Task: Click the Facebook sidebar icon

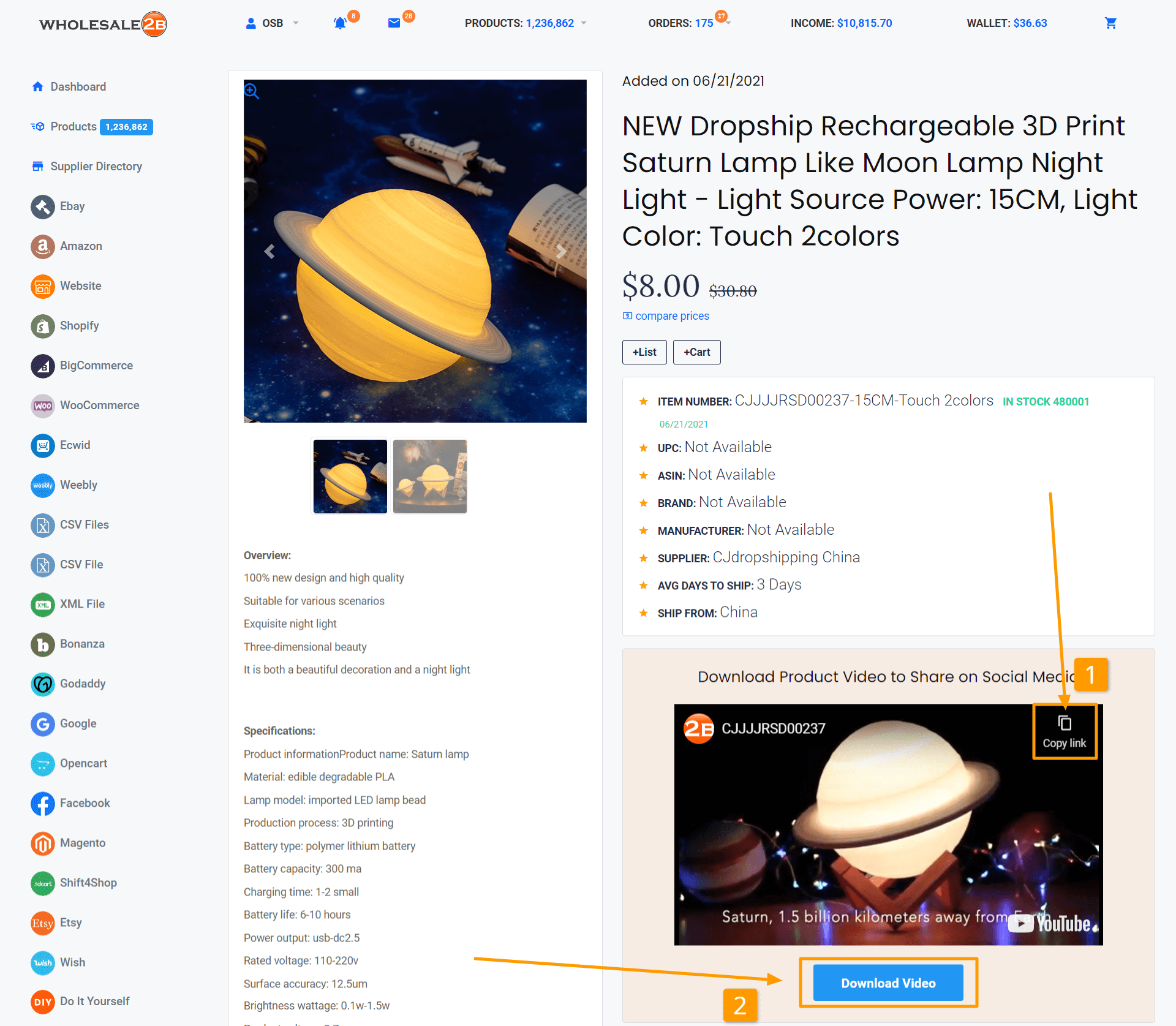Action: tap(43, 804)
